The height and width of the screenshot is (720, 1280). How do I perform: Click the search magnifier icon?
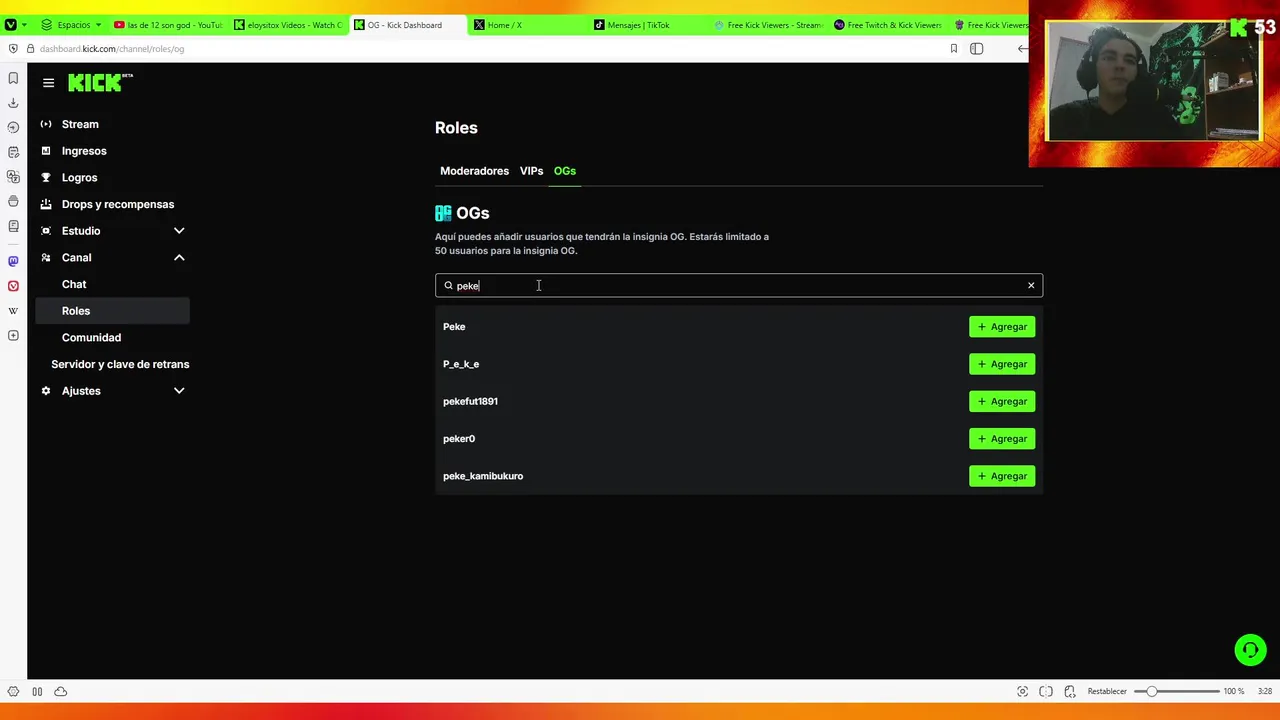pyautogui.click(x=448, y=286)
